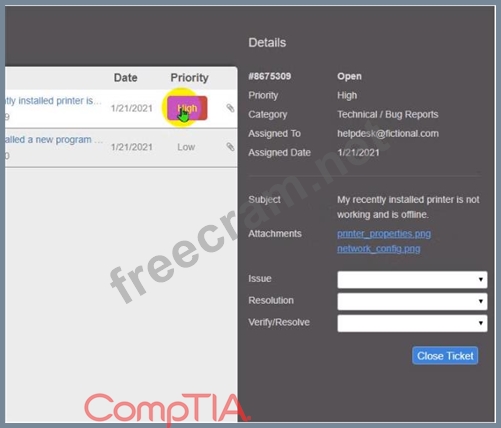
Task: Select the Low priority label
Action: [186, 147]
